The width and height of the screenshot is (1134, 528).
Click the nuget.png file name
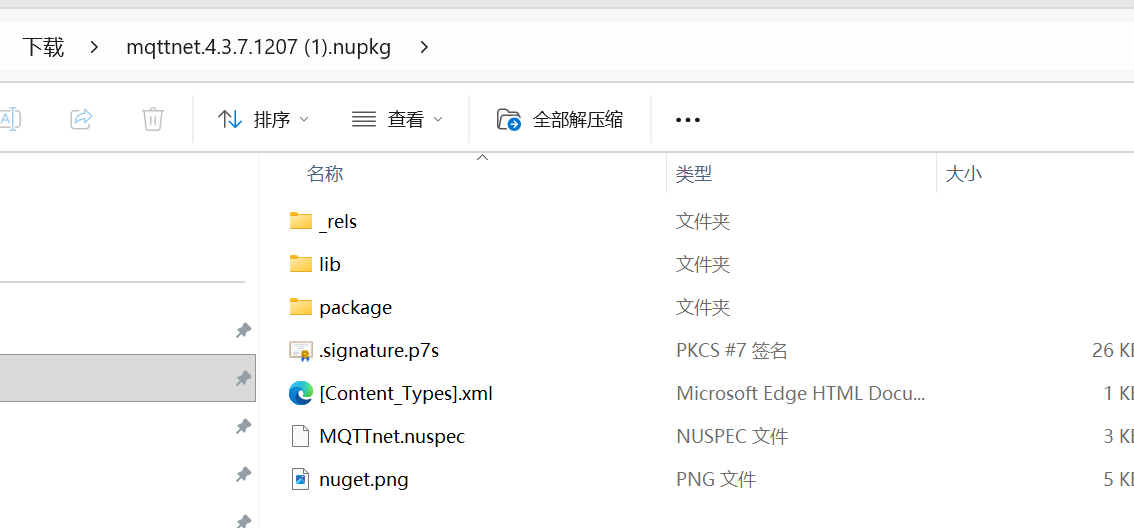(x=364, y=480)
